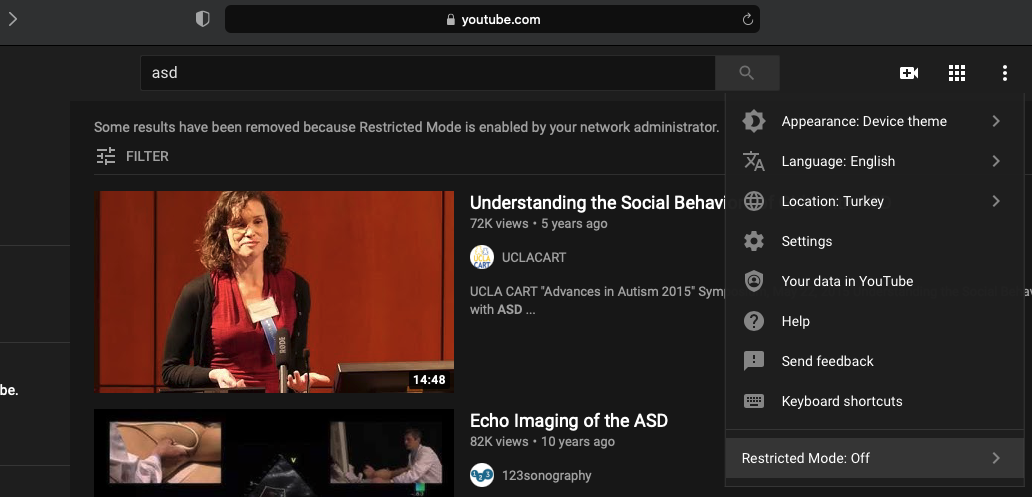
Task: Open the UCLACART channel avatar
Action: tap(482, 257)
